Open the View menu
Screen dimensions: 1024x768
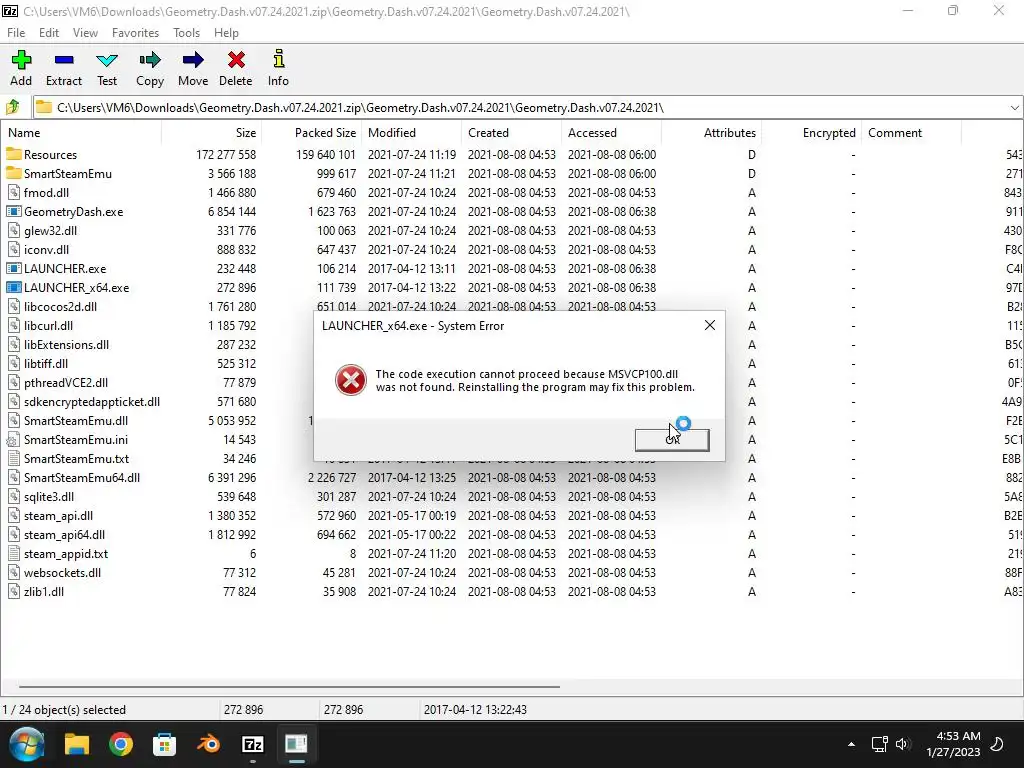click(85, 33)
